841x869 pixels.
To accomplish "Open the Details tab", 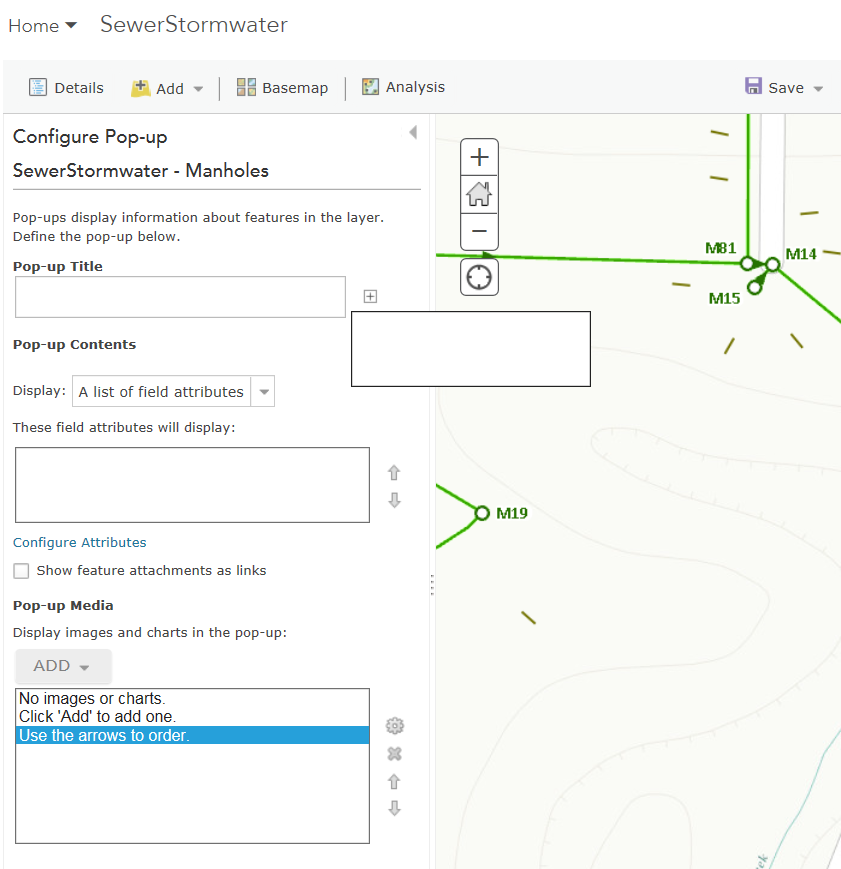I will [66, 88].
